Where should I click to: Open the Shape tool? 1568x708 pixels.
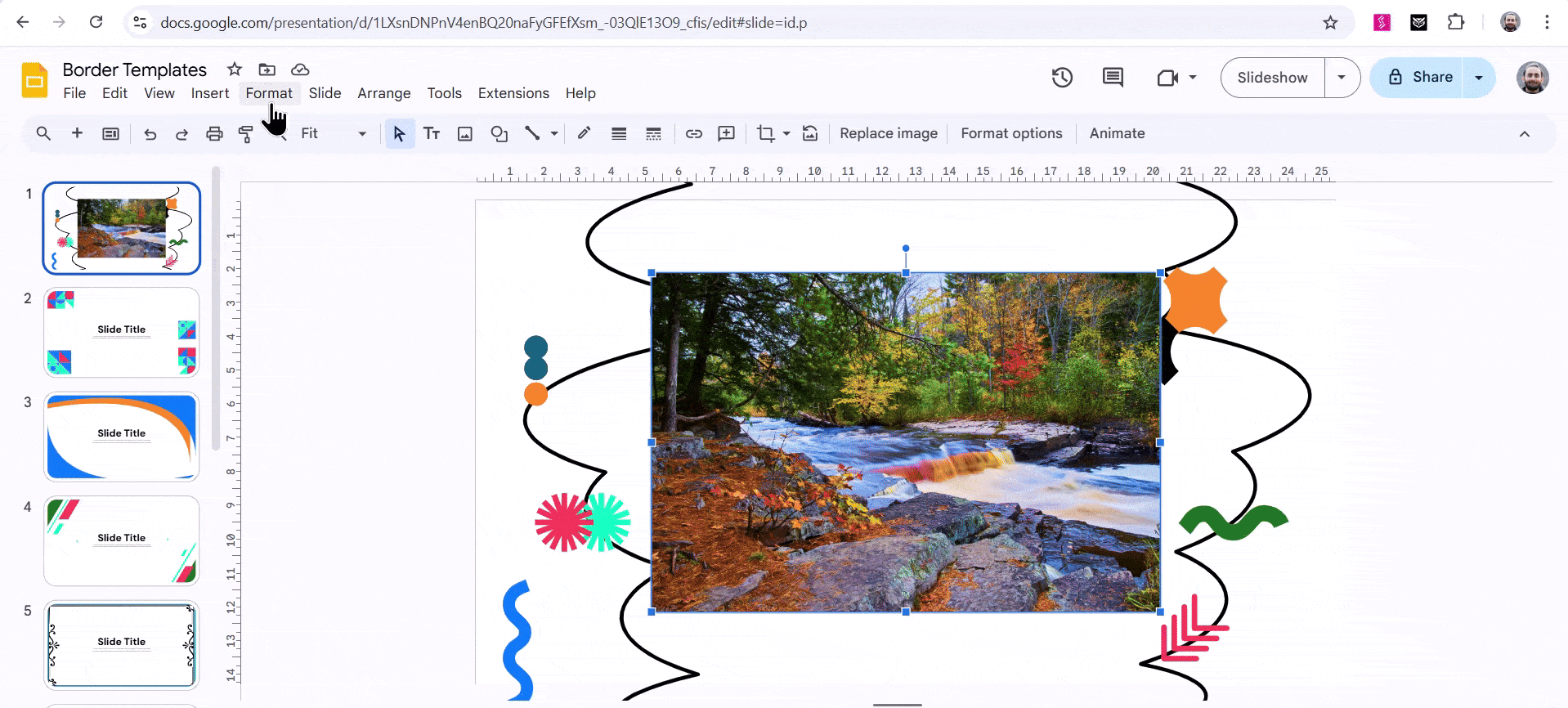click(499, 134)
